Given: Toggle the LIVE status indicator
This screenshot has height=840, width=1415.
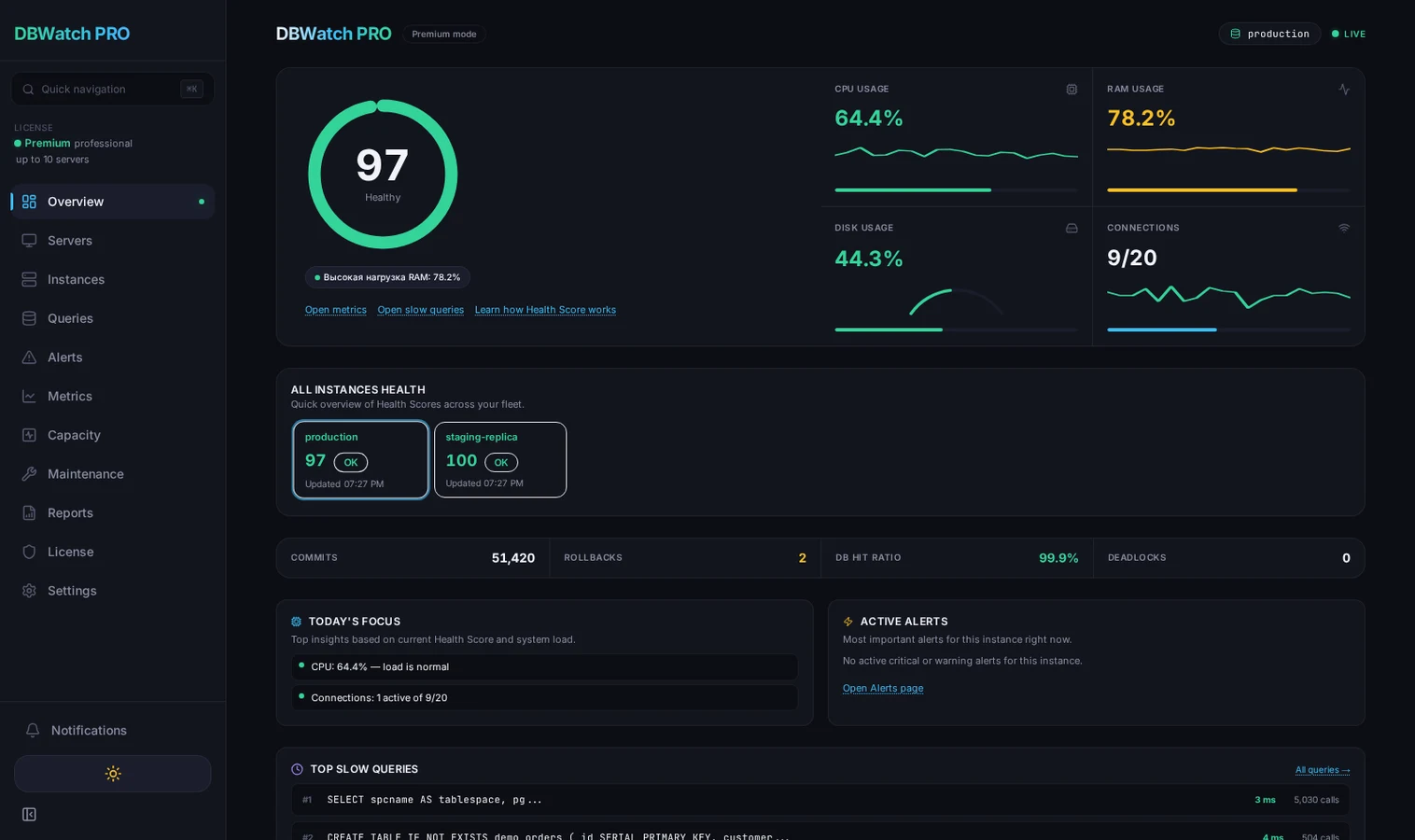Looking at the screenshot, I should pyautogui.click(x=1348, y=34).
